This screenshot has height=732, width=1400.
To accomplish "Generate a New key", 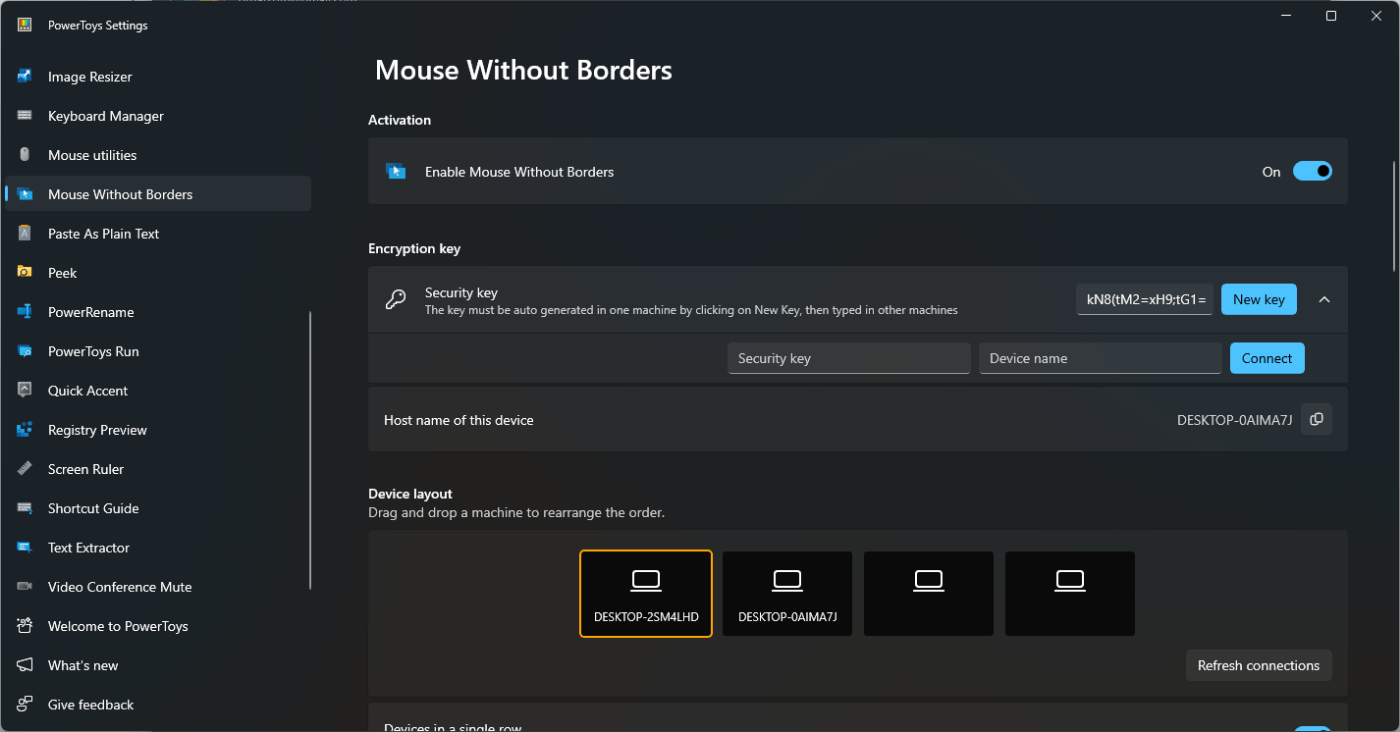I will (1259, 299).
